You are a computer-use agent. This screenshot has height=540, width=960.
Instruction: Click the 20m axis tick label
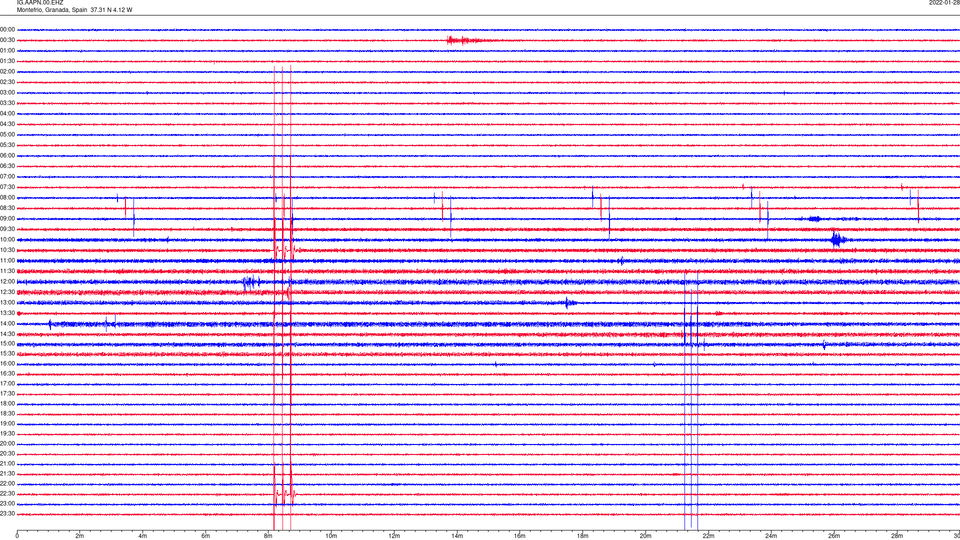[x=645, y=536]
